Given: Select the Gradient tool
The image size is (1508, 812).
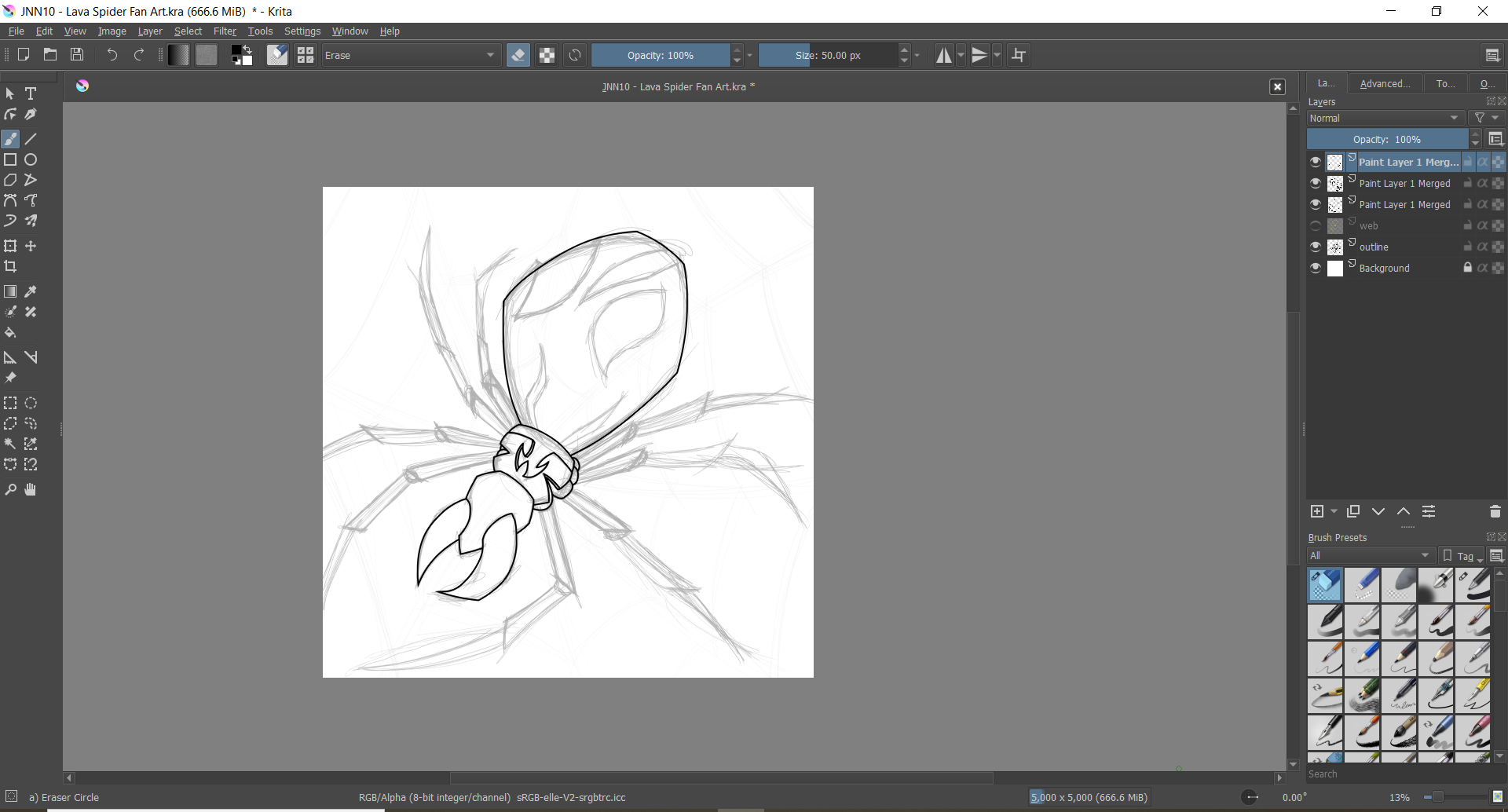Looking at the screenshot, I should point(10,291).
